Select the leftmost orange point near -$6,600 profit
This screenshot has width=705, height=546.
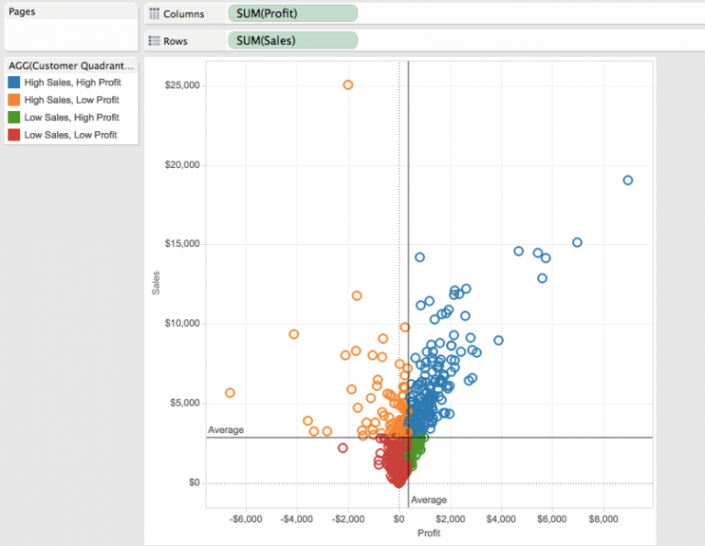230,393
